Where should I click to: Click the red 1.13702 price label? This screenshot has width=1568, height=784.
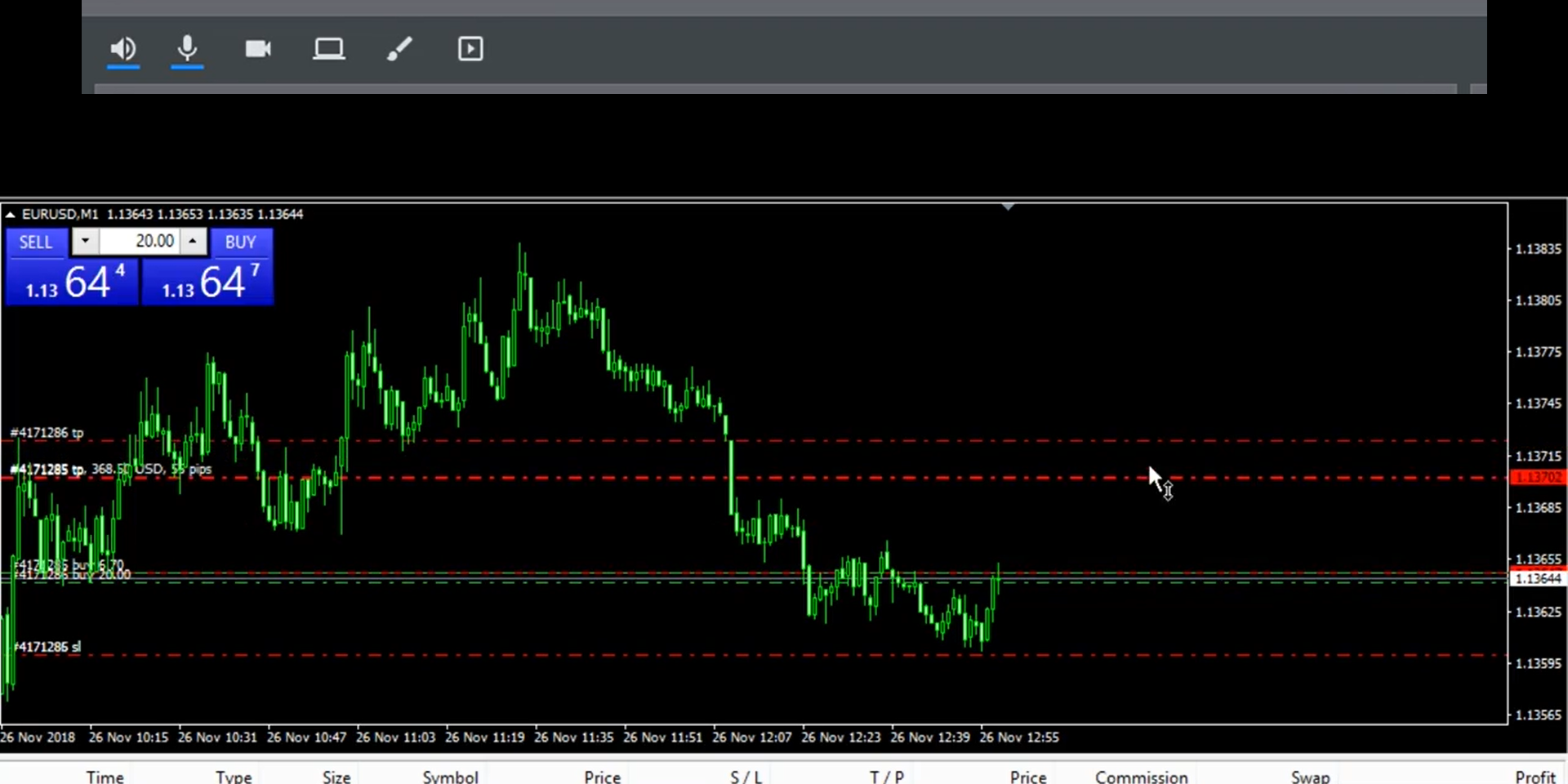click(1538, 478)
